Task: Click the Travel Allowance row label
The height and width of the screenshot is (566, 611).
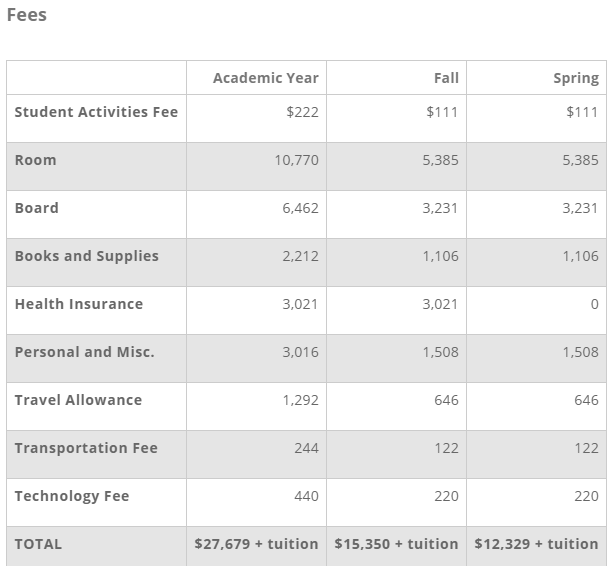Action: pyautogui.click(x=78, y=400)
